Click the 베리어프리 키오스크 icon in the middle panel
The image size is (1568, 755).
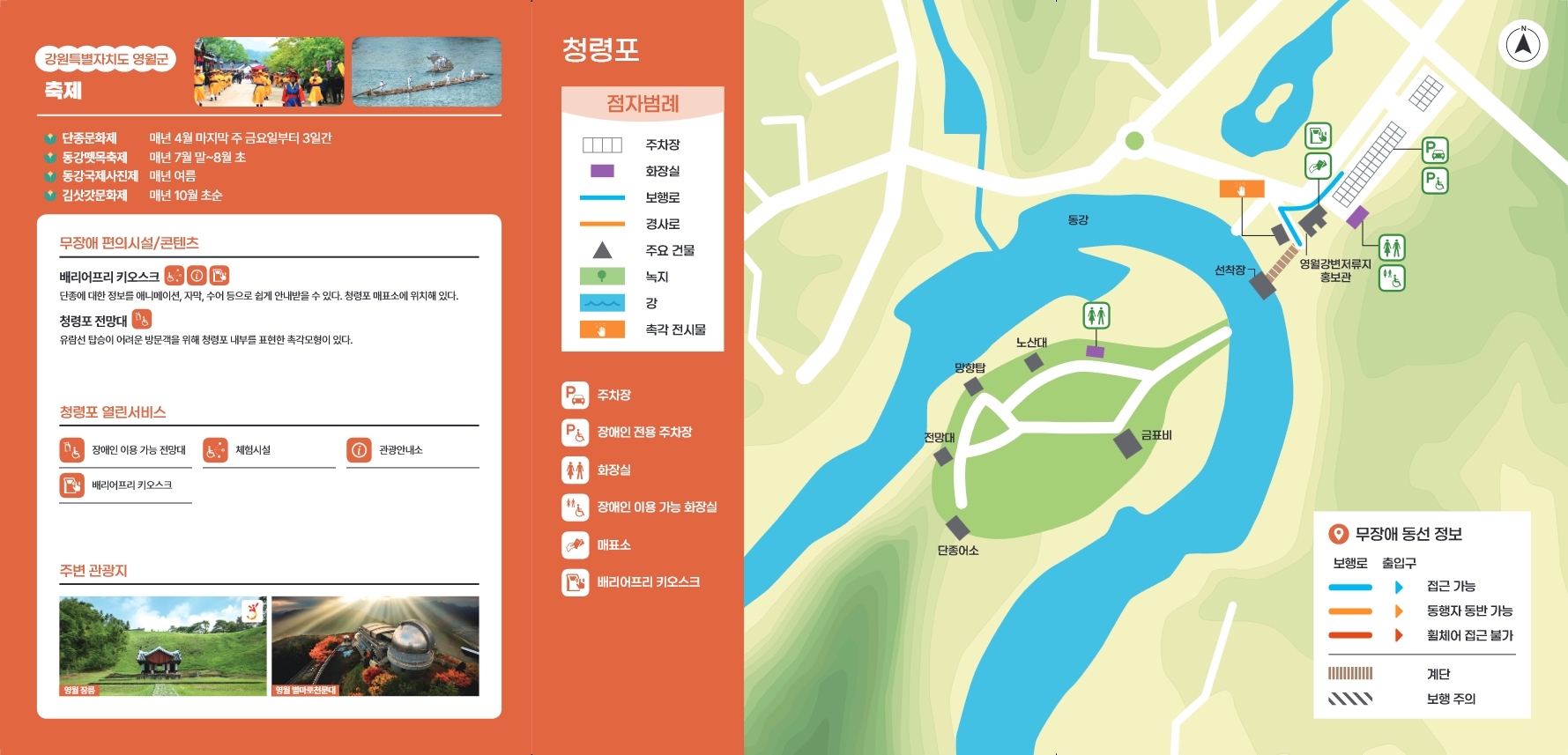pos(576,582)
